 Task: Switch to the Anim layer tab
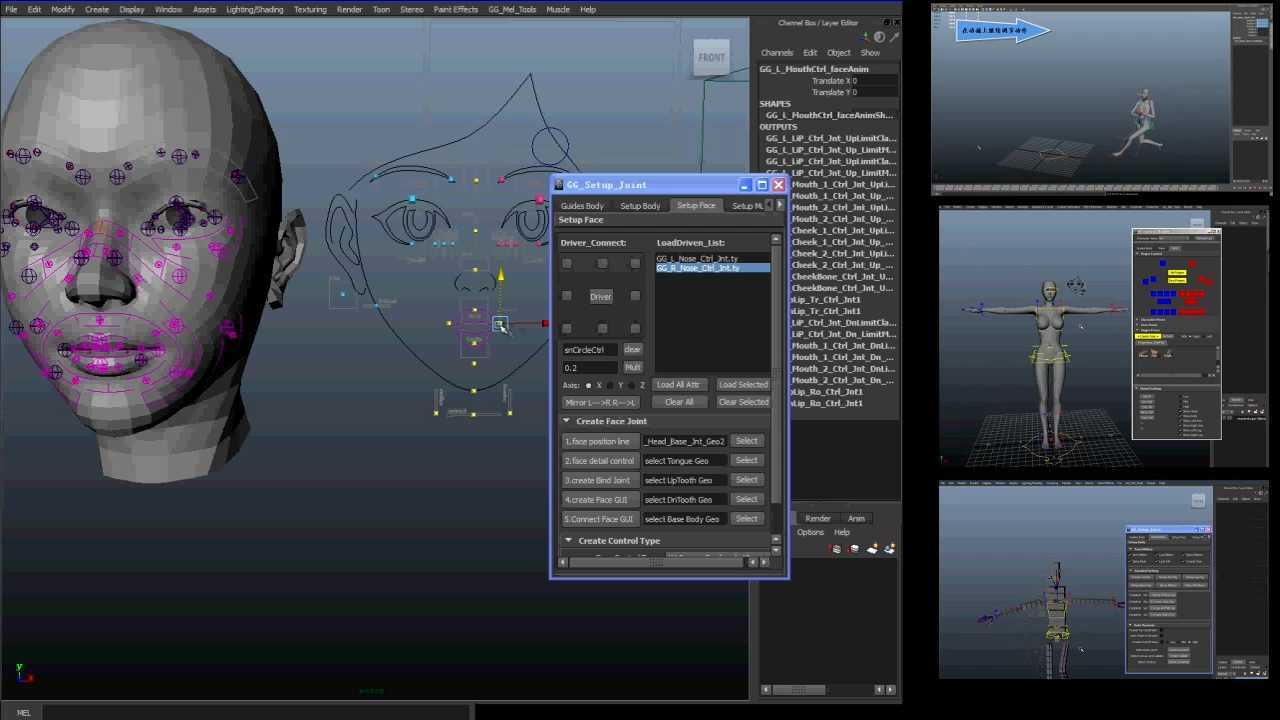pos(856,518)
